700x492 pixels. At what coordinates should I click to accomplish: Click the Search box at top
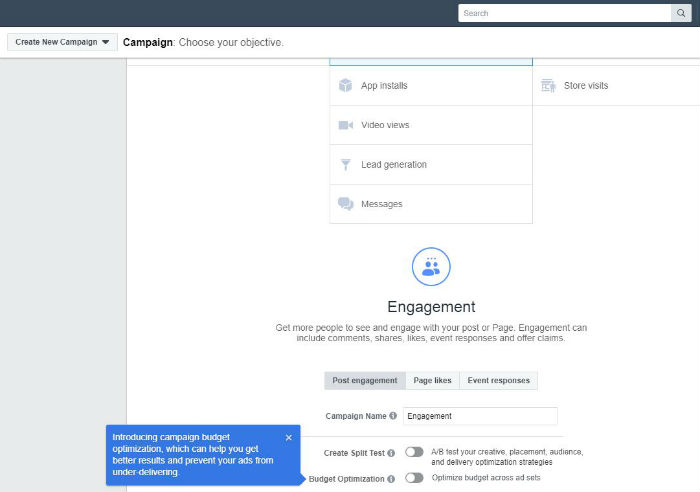pyautogui.click(x=563, y=13)
